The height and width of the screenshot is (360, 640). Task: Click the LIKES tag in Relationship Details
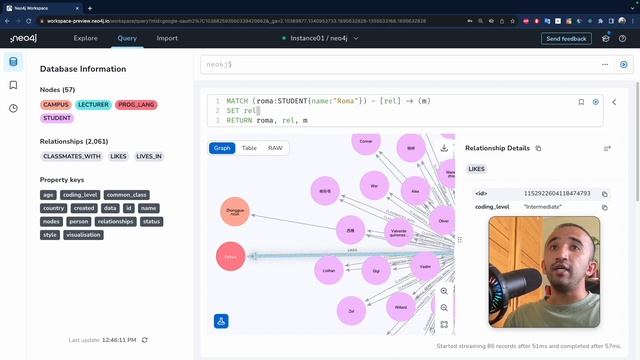pos(476,169)
